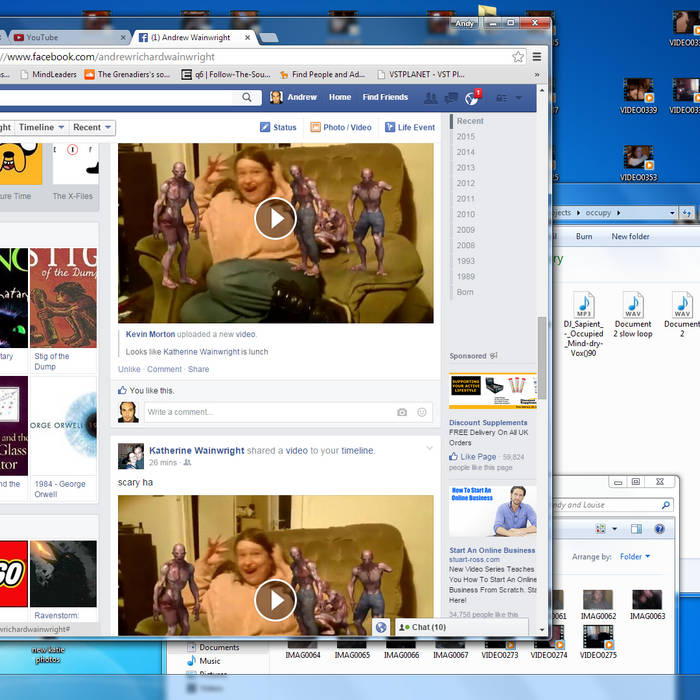
Task: Click the Facebook search magnifier icon
Action: pos(246,97)
